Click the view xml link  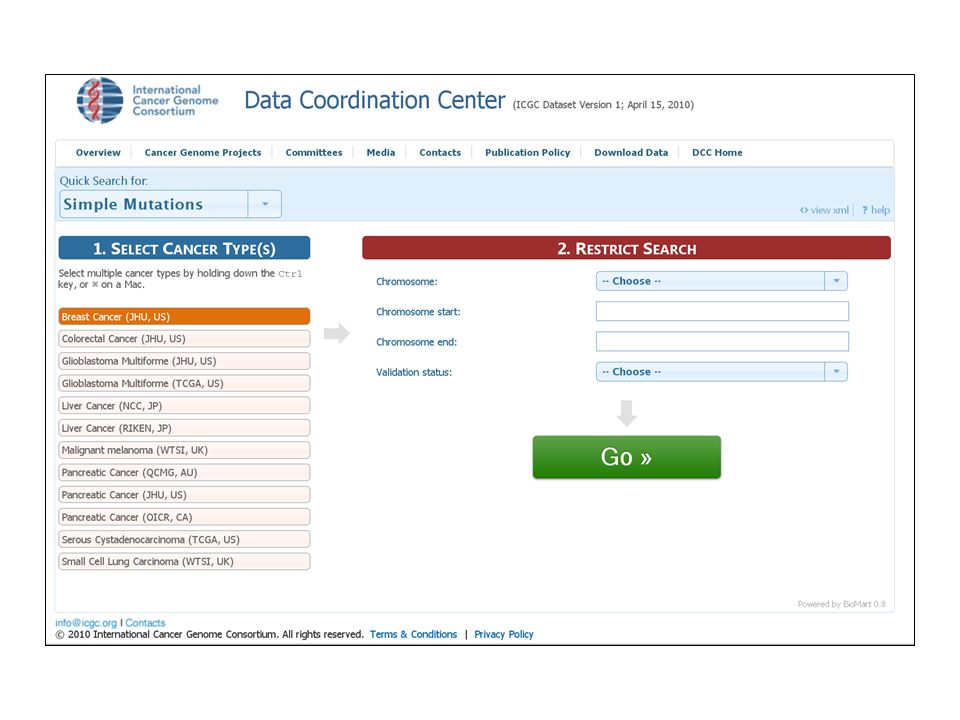[824, 210]
